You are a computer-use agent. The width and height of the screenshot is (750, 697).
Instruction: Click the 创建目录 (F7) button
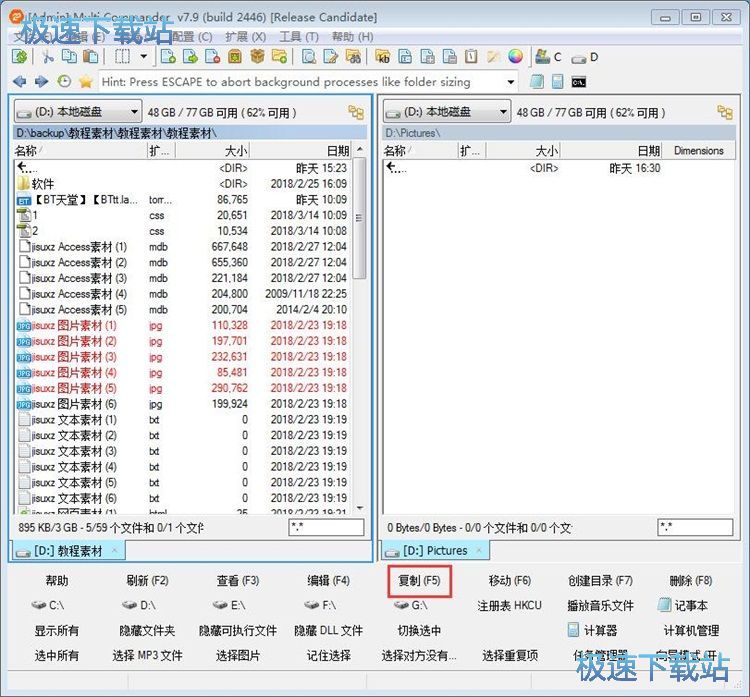click(x=600, y=581)
